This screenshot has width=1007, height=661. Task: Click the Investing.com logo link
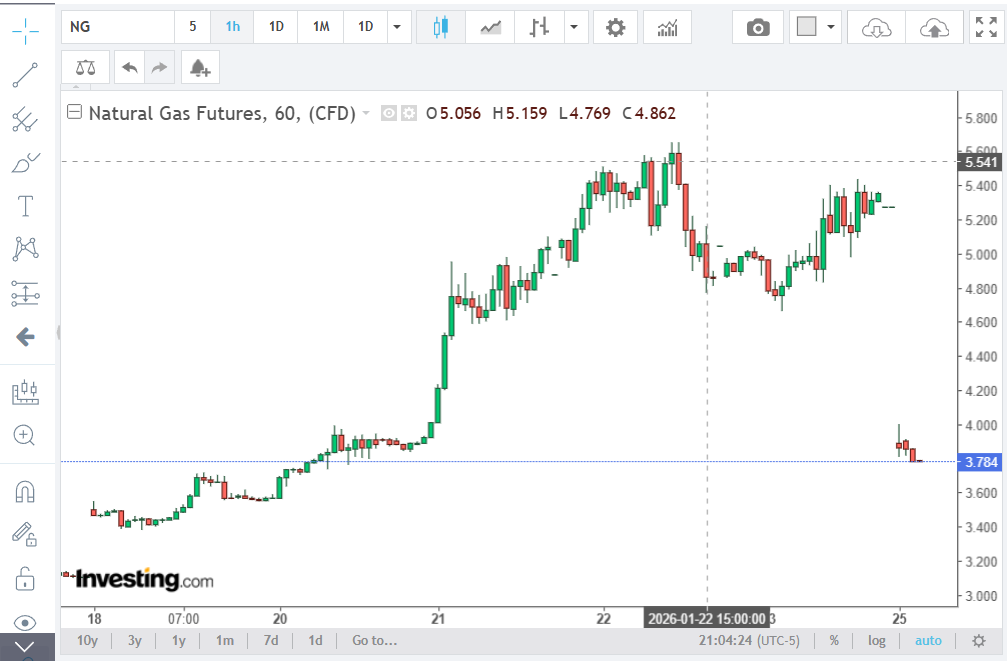pos(144,579)
